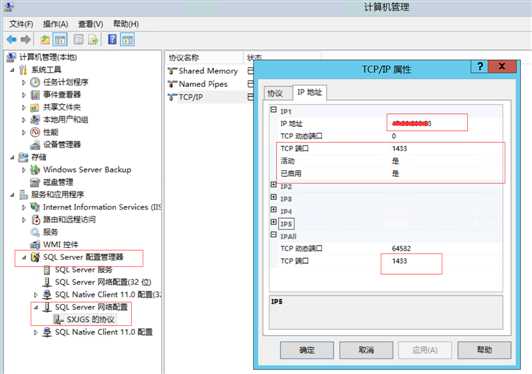This screenshot has width=532, height=374.
Task: Open the 文件(F) menu
Action: tap(21, 24)
